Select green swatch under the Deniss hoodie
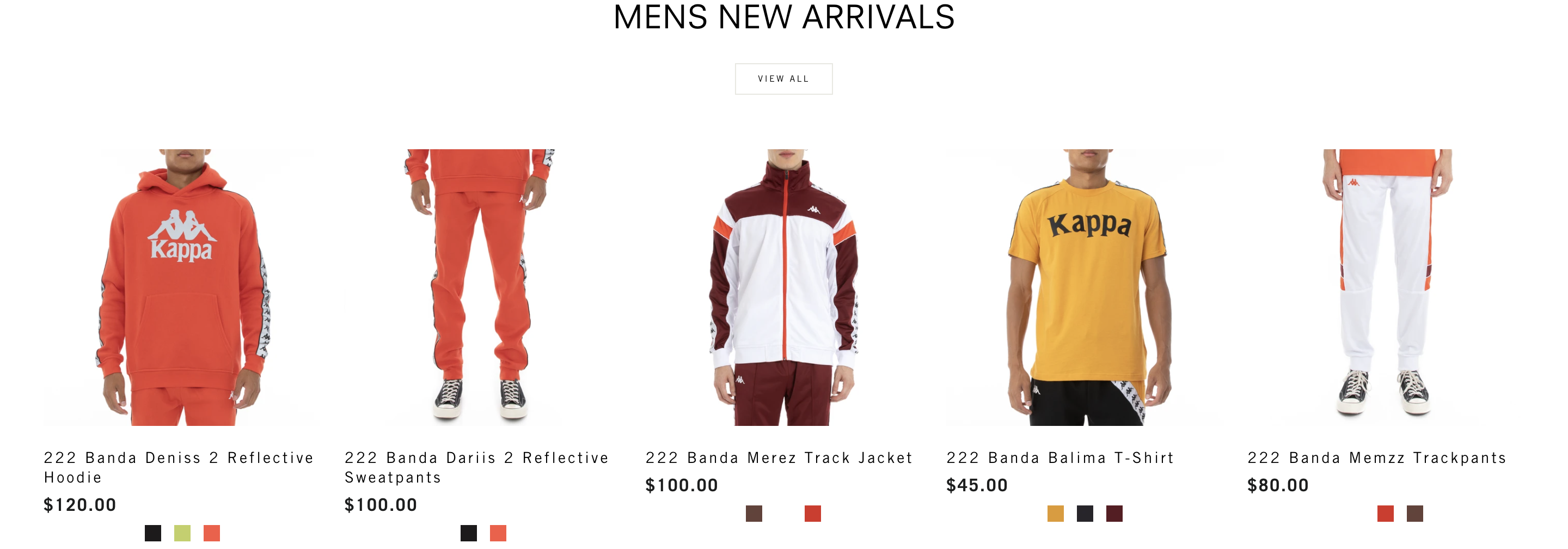1568x549 pixels. (x=182, y=533)
